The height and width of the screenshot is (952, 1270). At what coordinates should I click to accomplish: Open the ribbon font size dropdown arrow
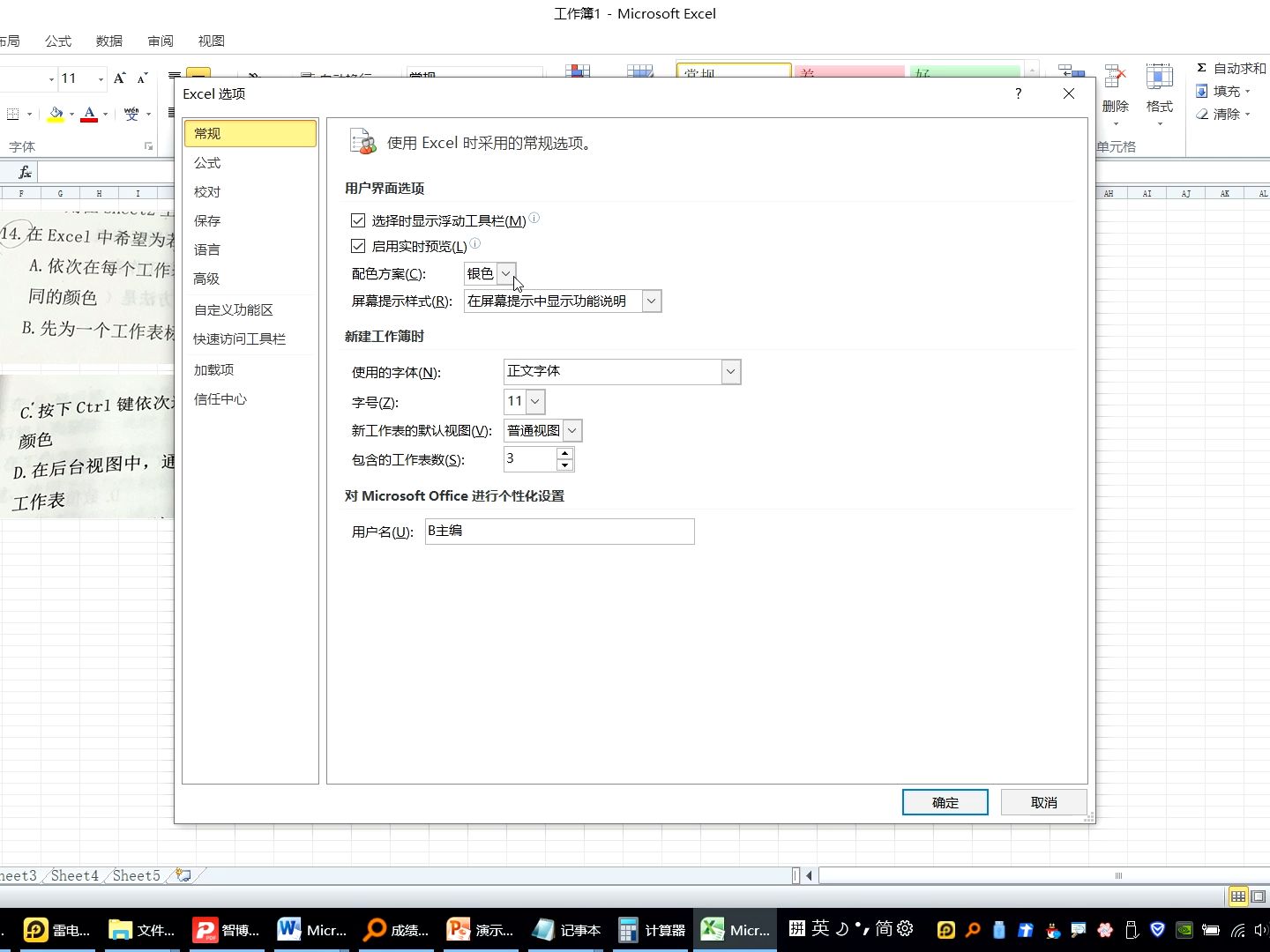[x=101, y=79]
